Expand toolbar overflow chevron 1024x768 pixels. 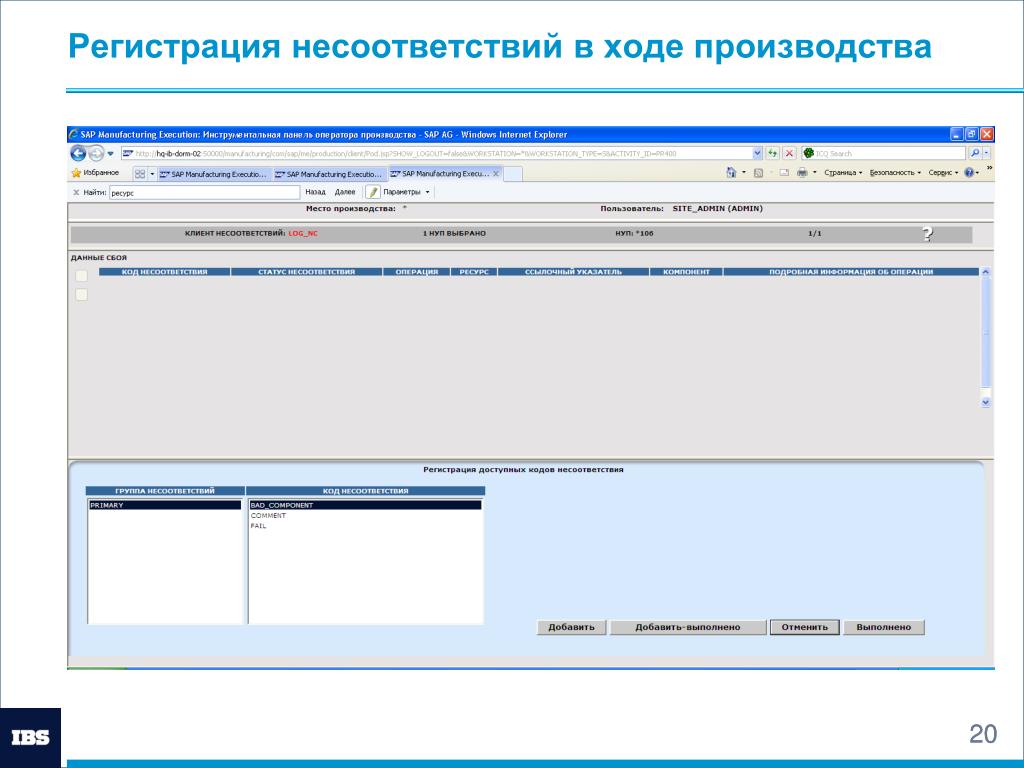tap(989, 168)
